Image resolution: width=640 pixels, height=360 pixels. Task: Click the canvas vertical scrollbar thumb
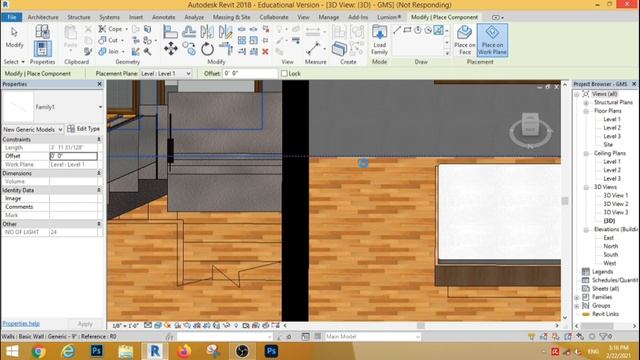point(565,201)
